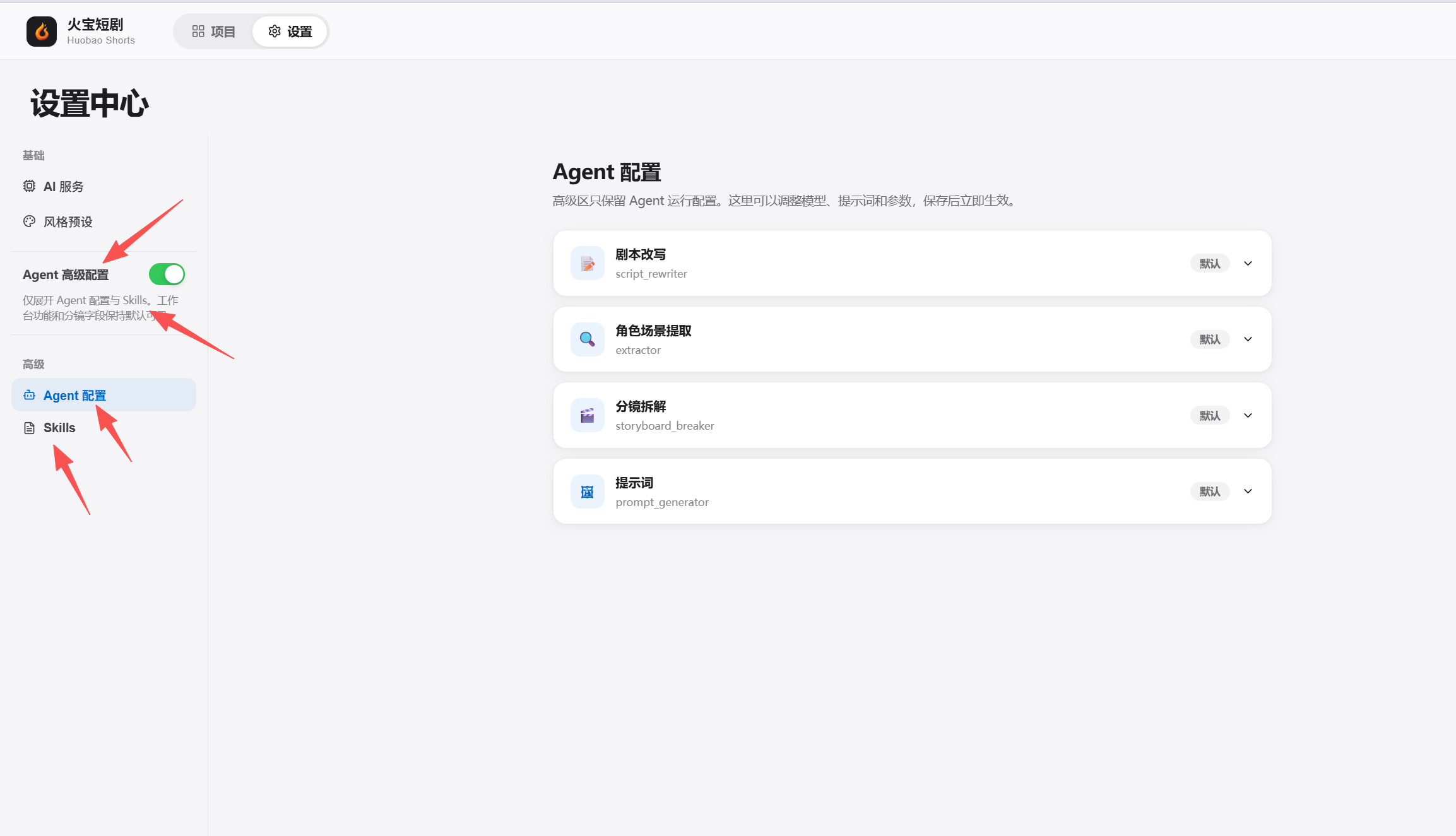Click the palette icon beside 风格预设

pyautogui.click(x=29, y=221)
